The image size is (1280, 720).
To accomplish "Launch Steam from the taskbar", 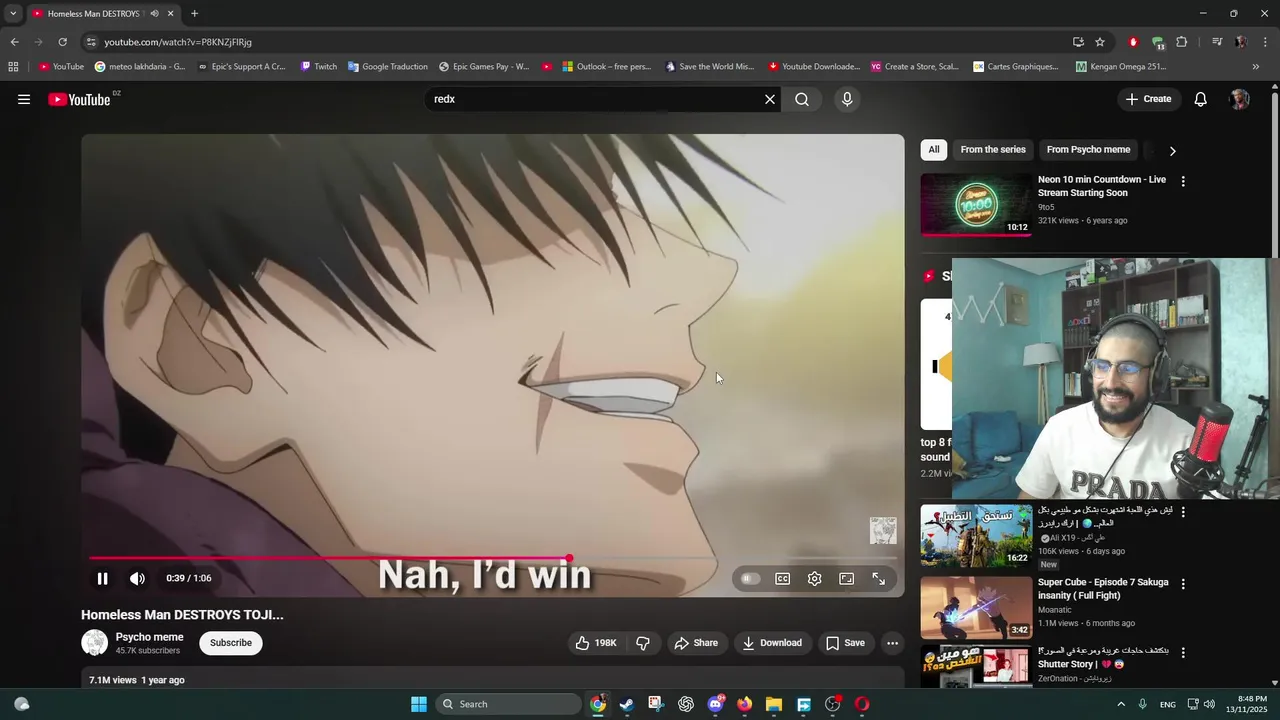I will click(x=626, y=704).
